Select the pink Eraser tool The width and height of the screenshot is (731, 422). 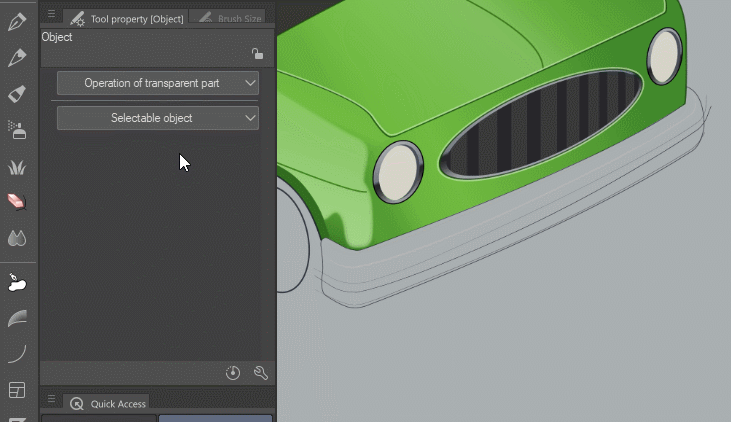tap(17, 202)
